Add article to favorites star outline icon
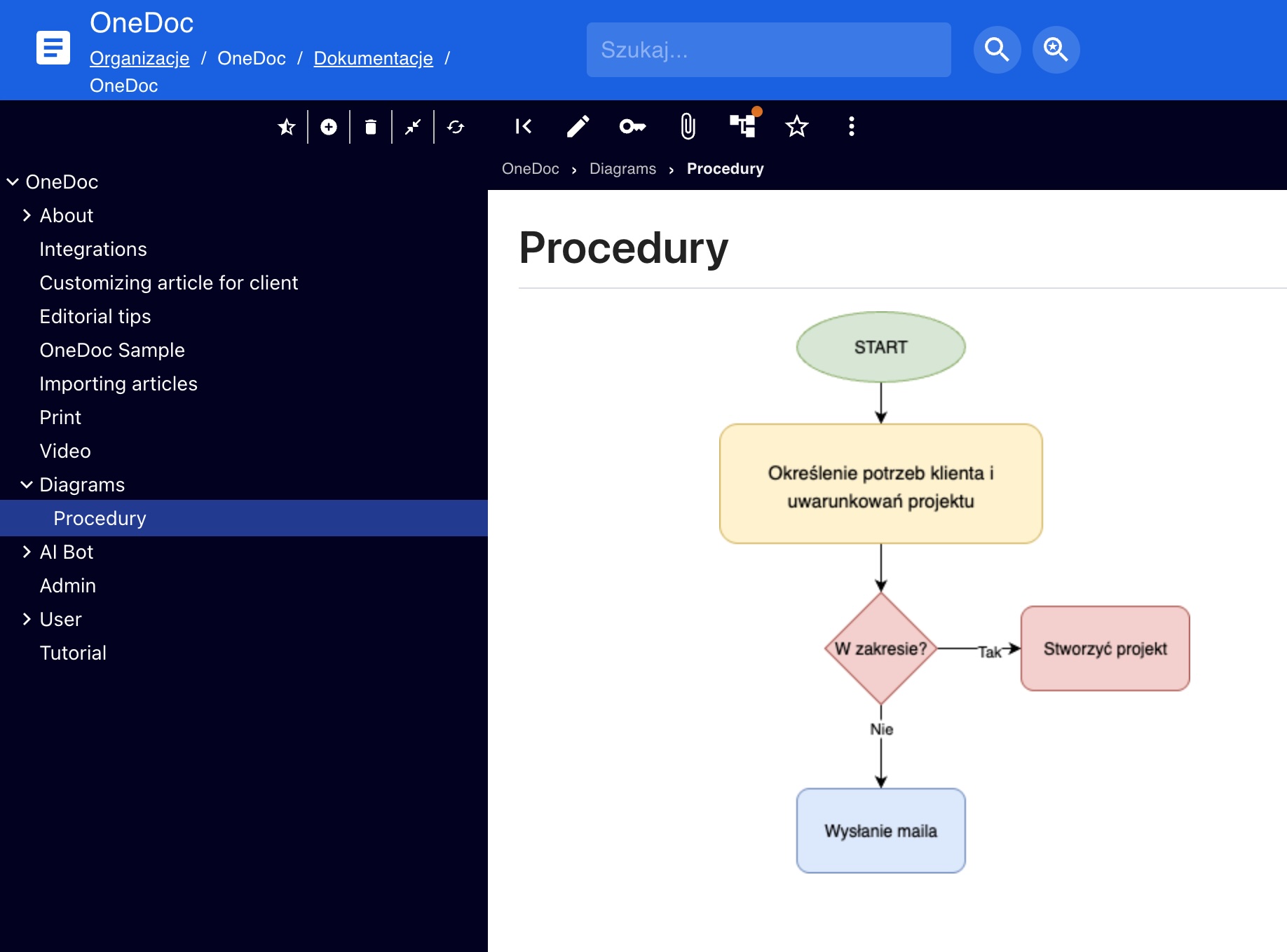This screenshot has width=1287, height=952. (x=797, y=127)
